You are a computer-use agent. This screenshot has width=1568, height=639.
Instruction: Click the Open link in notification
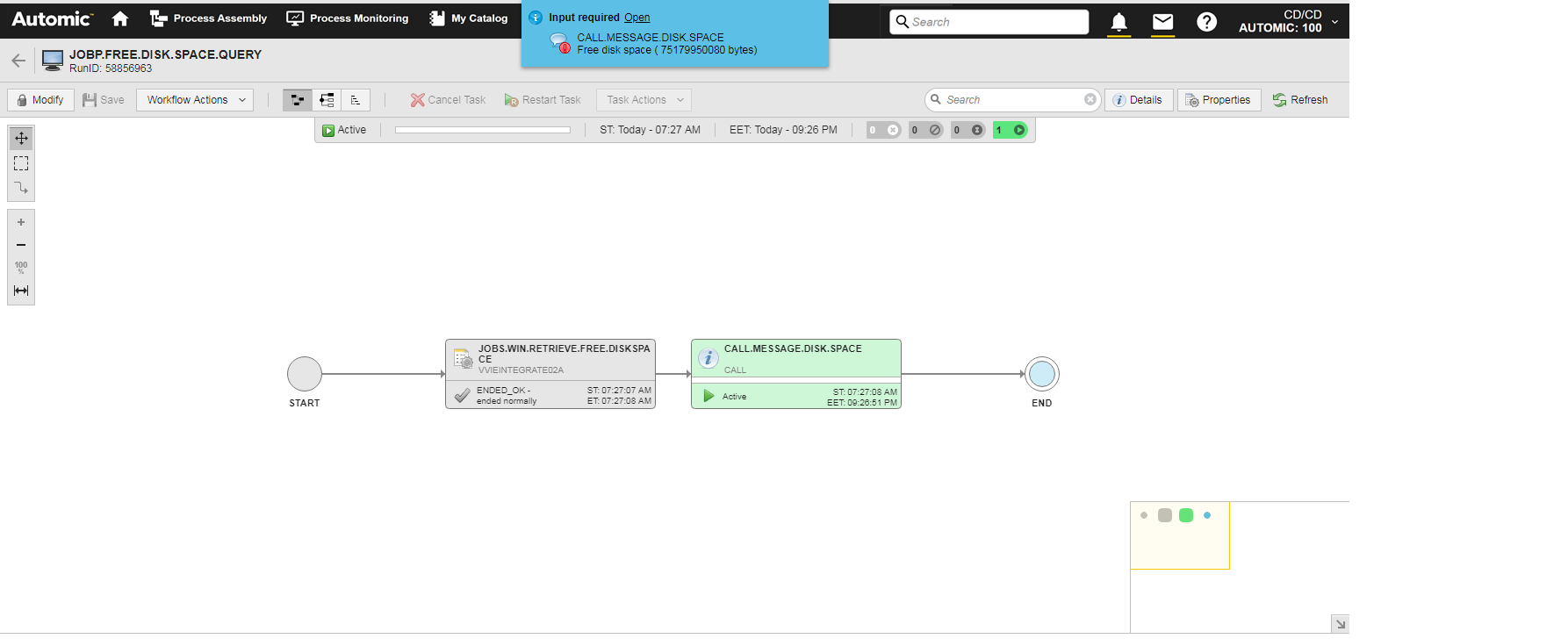(637, 18)
